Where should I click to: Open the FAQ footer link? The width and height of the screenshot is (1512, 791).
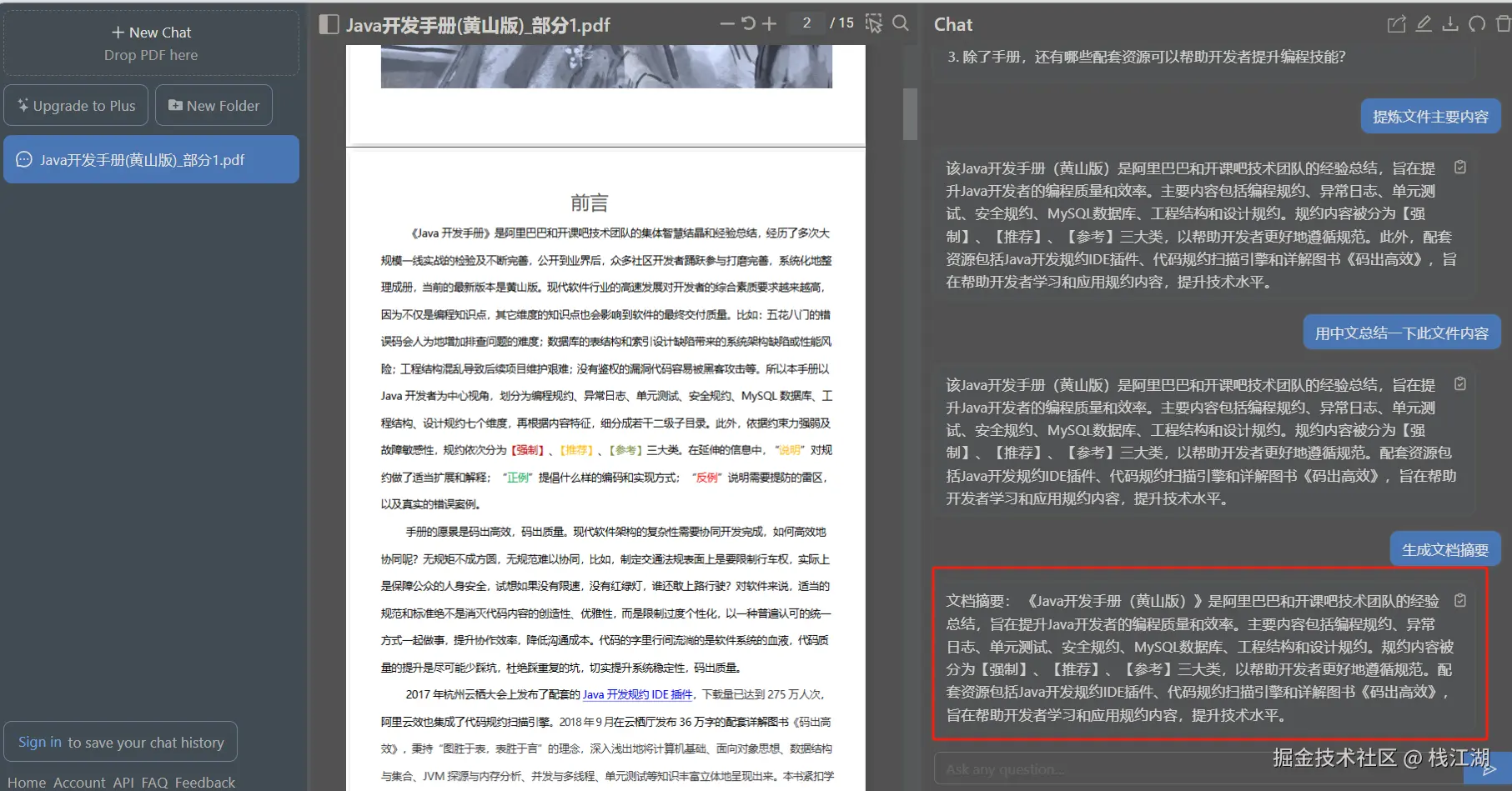point(155,783)
